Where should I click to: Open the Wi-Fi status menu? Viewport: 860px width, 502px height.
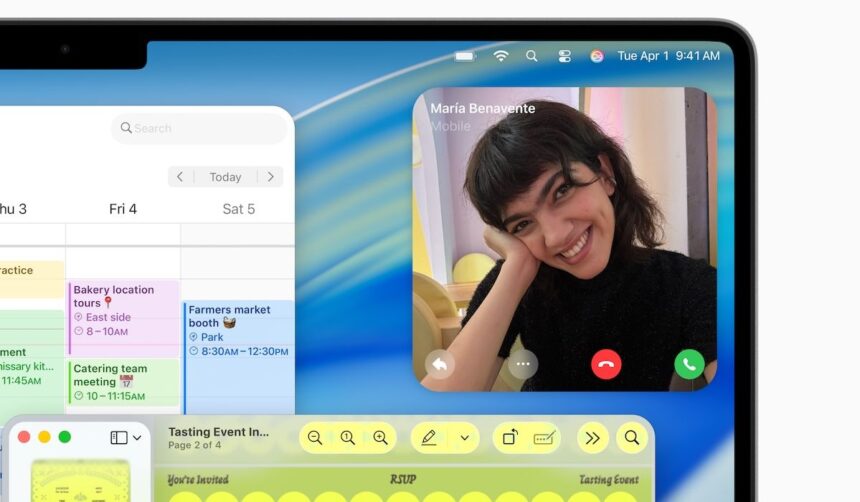click(500, 56)
